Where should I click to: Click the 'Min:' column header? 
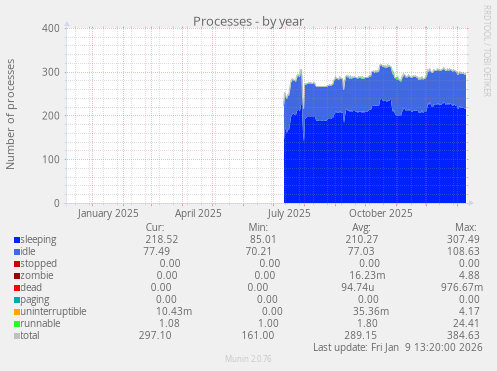pyautogui.click(x=258, y=227)
